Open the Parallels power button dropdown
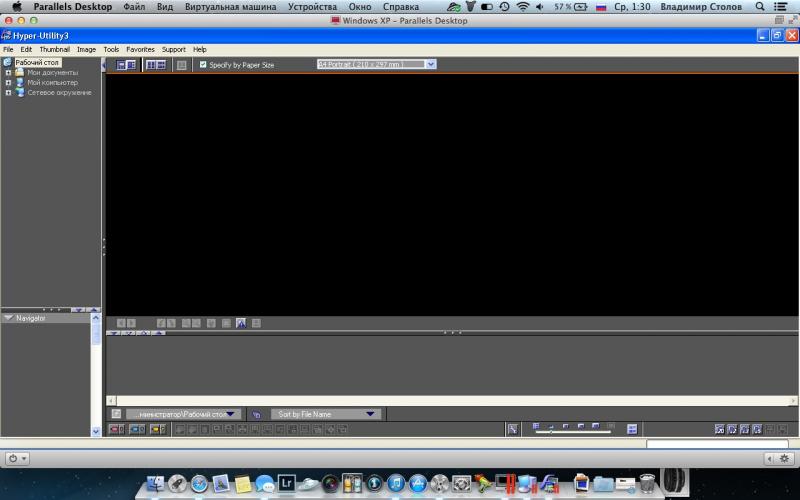This screenshot has height=500, width=800. (17, 458)
